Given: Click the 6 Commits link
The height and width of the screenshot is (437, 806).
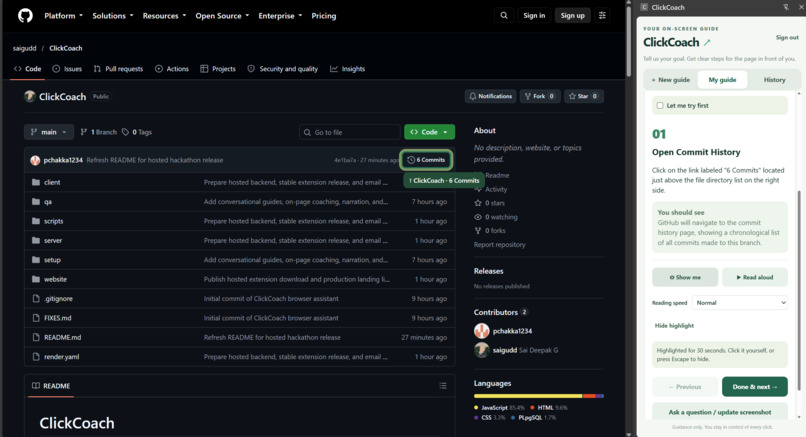Looking at the screenshot, I should pyautogui.click(x=426, y=160).
